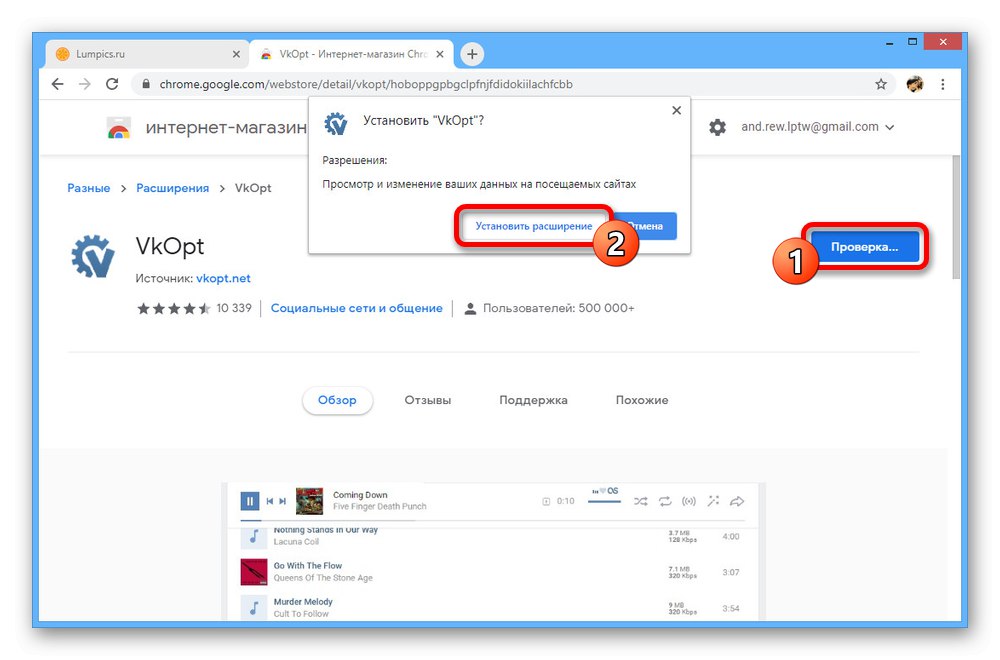Click the Отмена button in the dialog

pos(644,226)
